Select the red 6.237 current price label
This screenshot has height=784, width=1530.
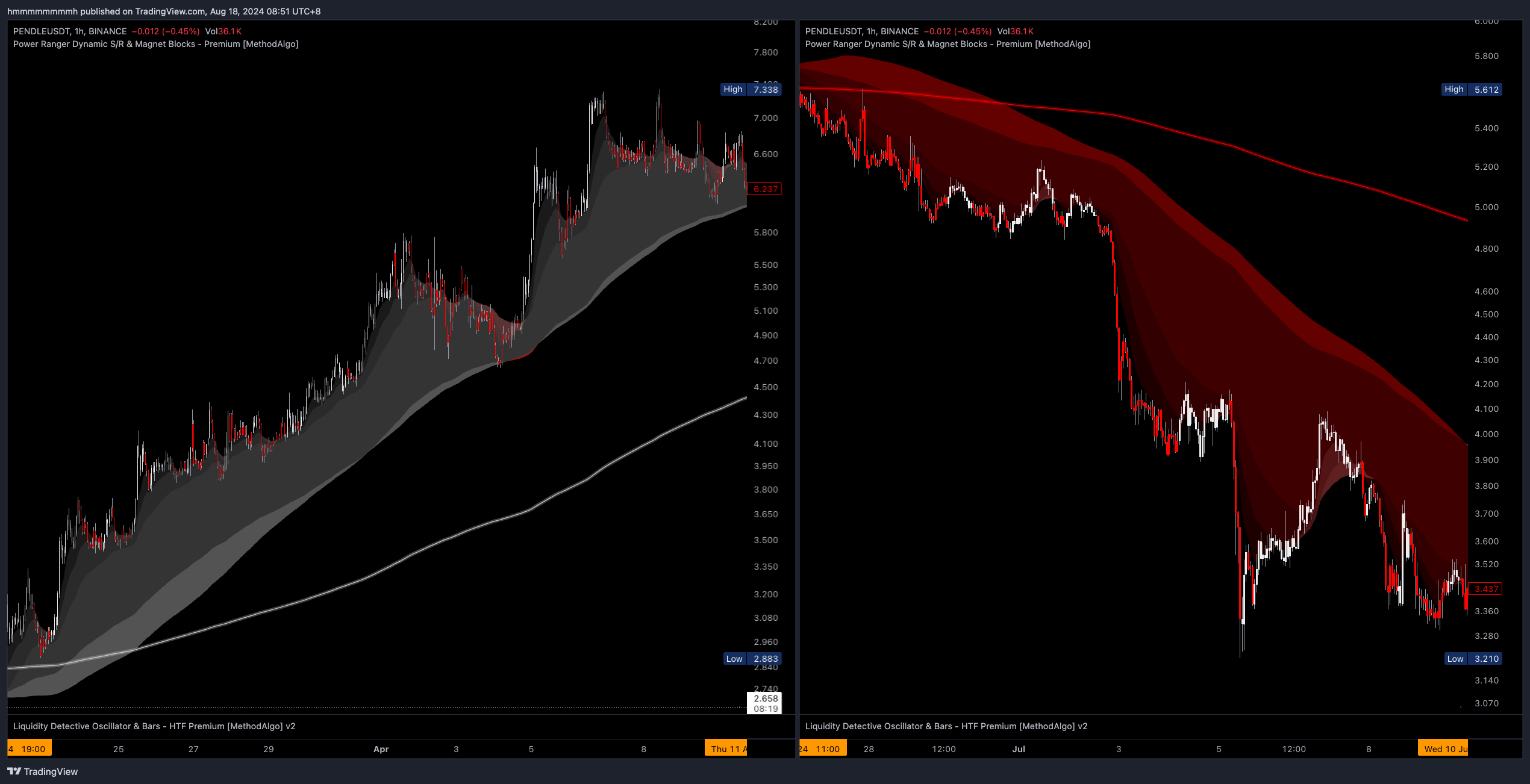[x=764, y=188]
